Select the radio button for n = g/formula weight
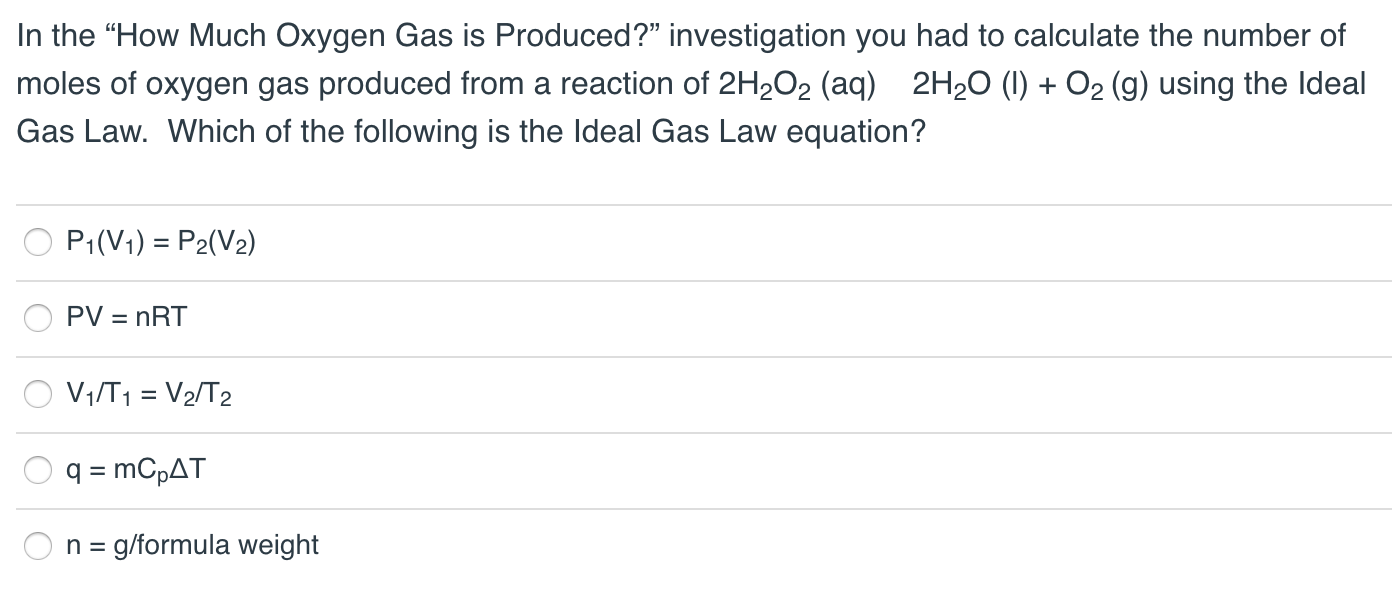 coord(38,546)
